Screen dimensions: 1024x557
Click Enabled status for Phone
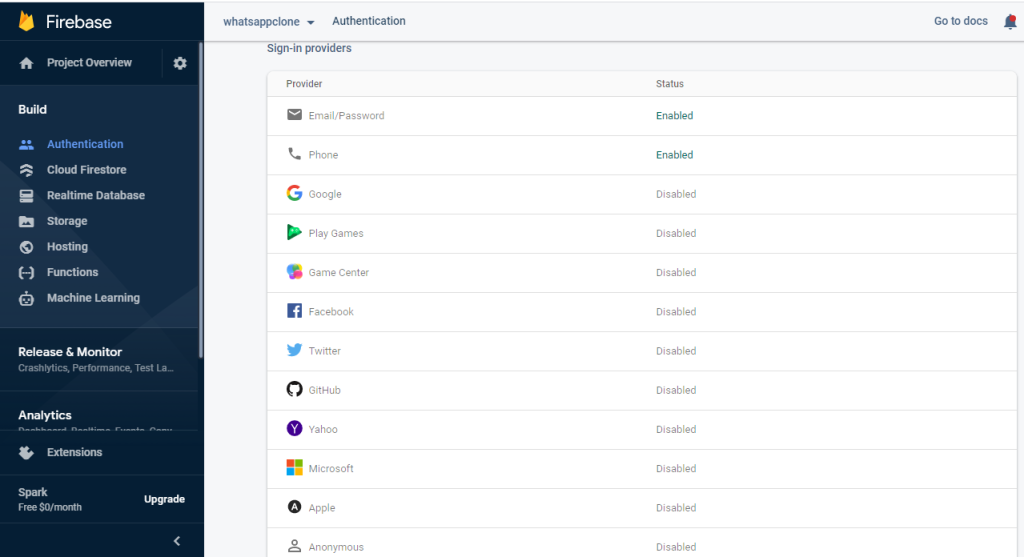click(675, 155)
